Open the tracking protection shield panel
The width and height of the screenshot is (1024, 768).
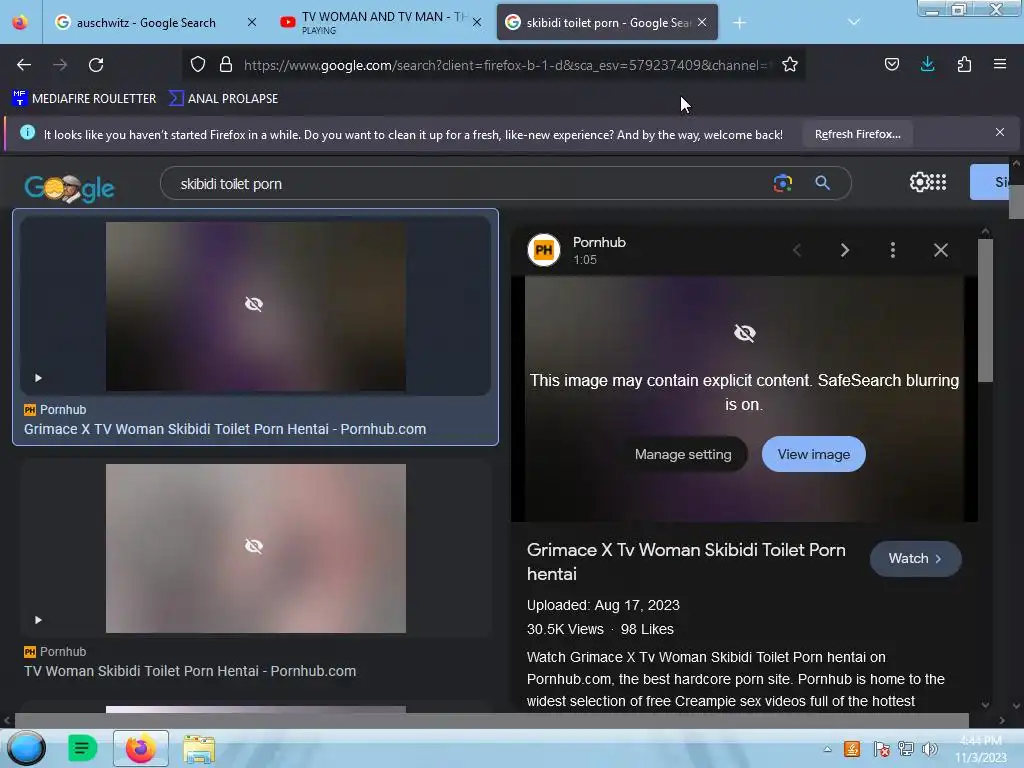coord(198,64)
